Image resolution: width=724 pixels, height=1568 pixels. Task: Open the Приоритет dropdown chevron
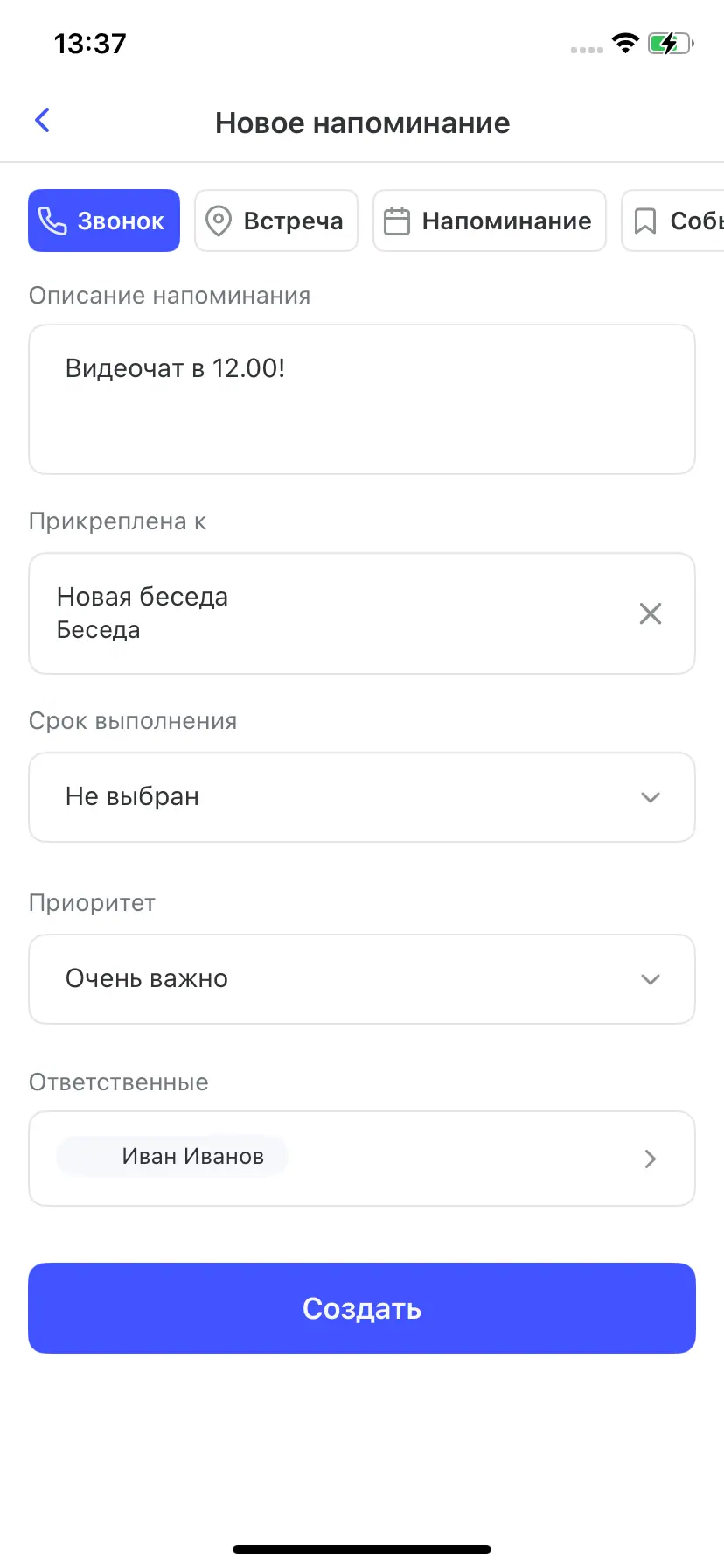(x=650, y=979)
